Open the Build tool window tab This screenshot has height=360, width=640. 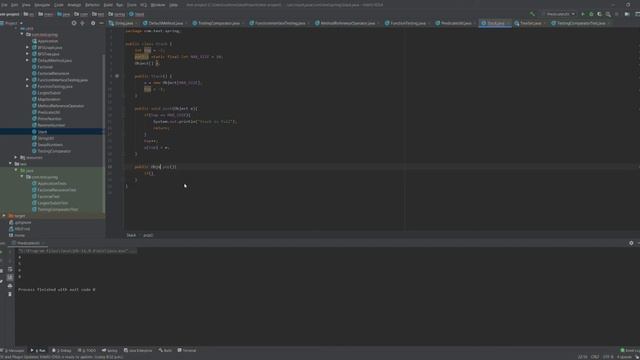[x=165, y=350]
